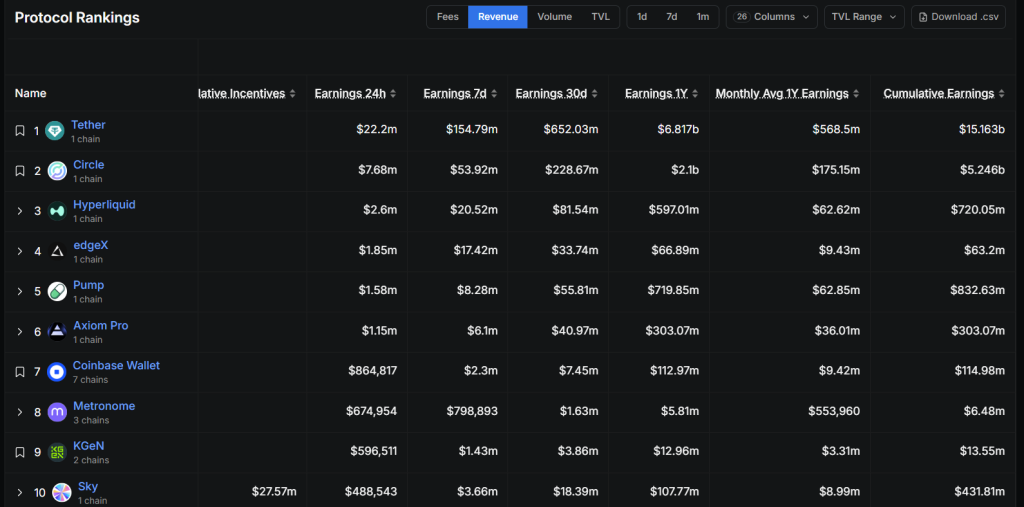The image size is (1024, 507).
Task: Toggle bookmark for Circle
Action: point(19,171)
